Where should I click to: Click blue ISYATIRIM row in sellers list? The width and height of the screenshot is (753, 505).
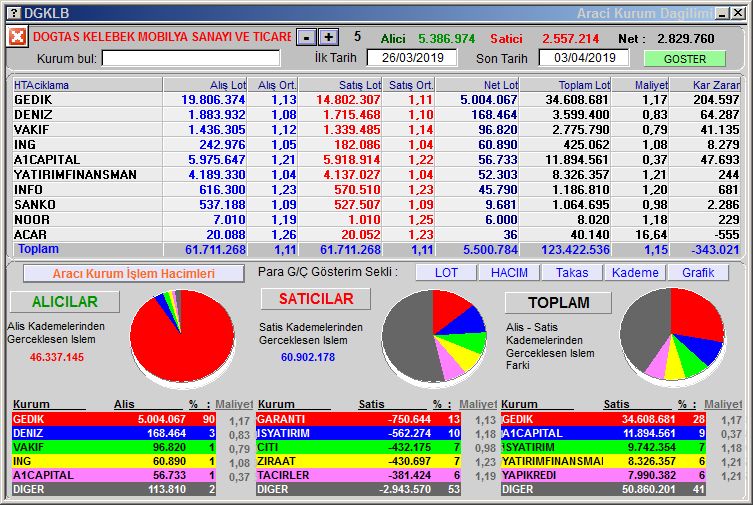tap(358, 433)
